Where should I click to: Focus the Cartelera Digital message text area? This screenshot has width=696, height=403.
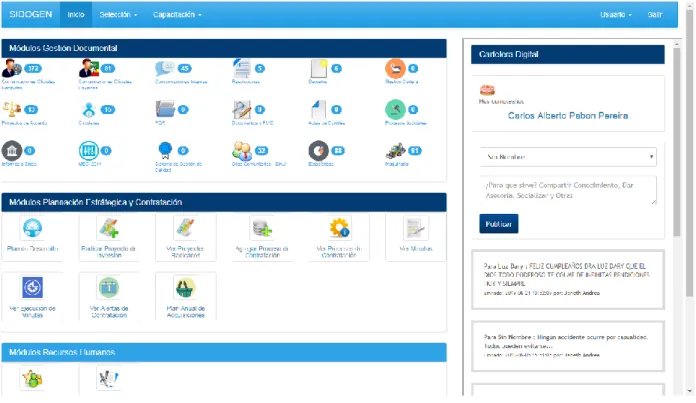click(568, 190)
